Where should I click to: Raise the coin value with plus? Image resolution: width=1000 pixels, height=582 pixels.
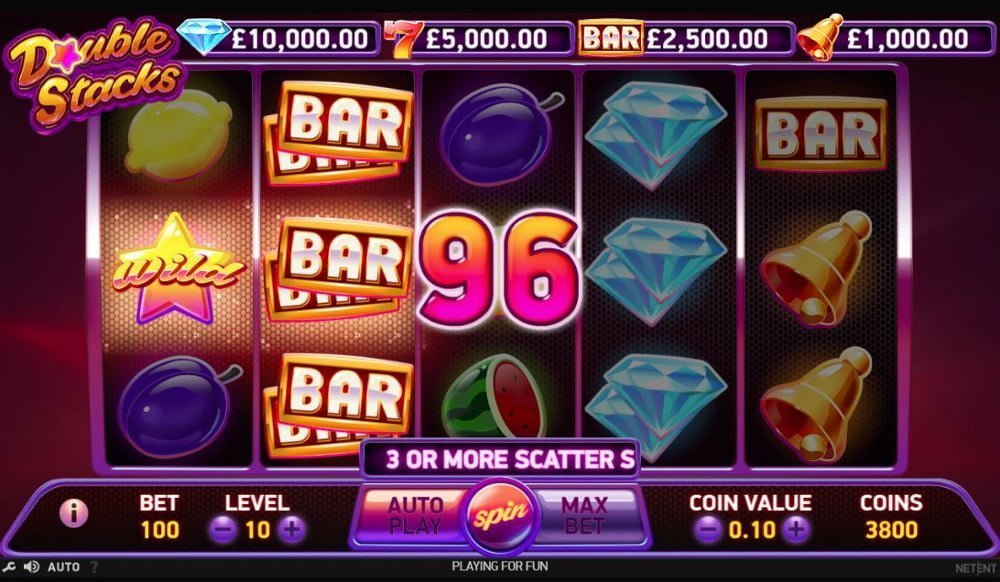(x=796, y=530)
